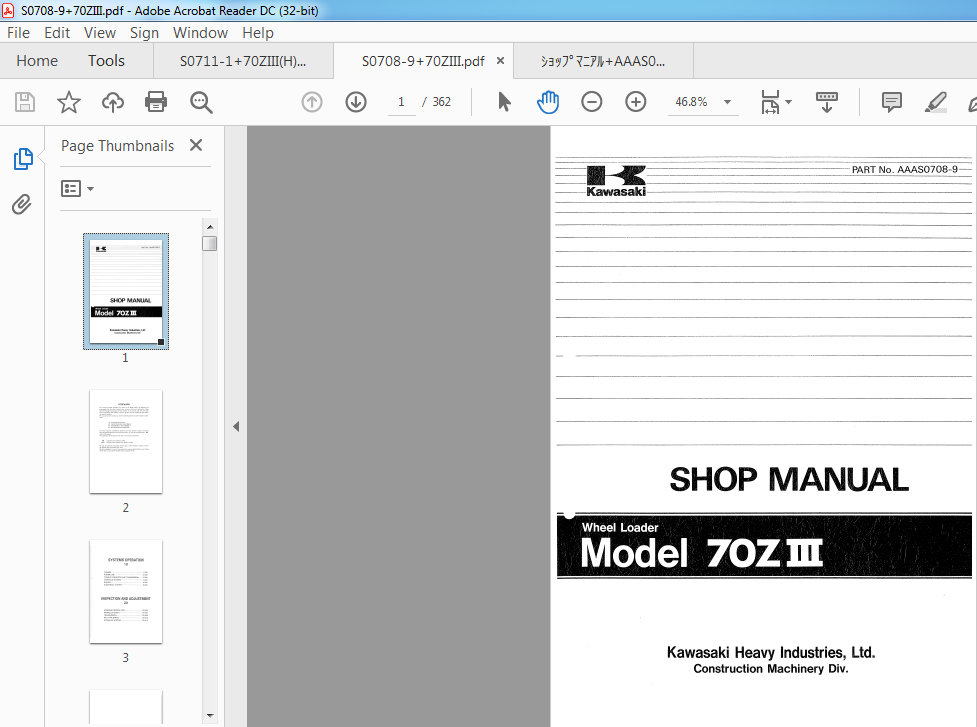Viewport: 977px width, 727px height.
Task: Open the Window menu
Action: coord(200,32)
